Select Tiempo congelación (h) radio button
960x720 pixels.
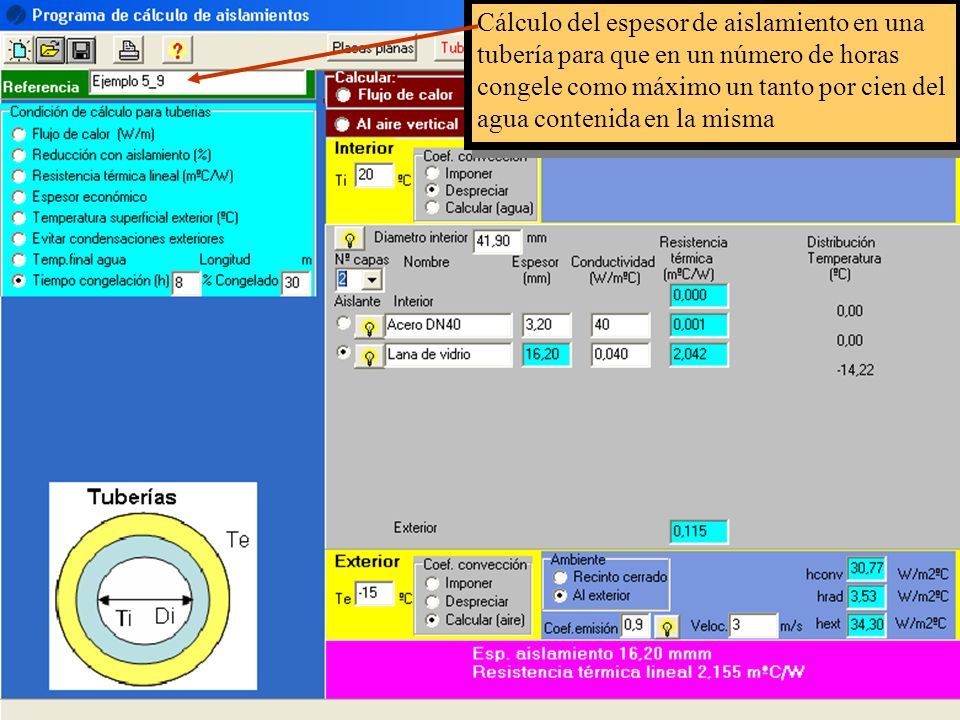19,280
